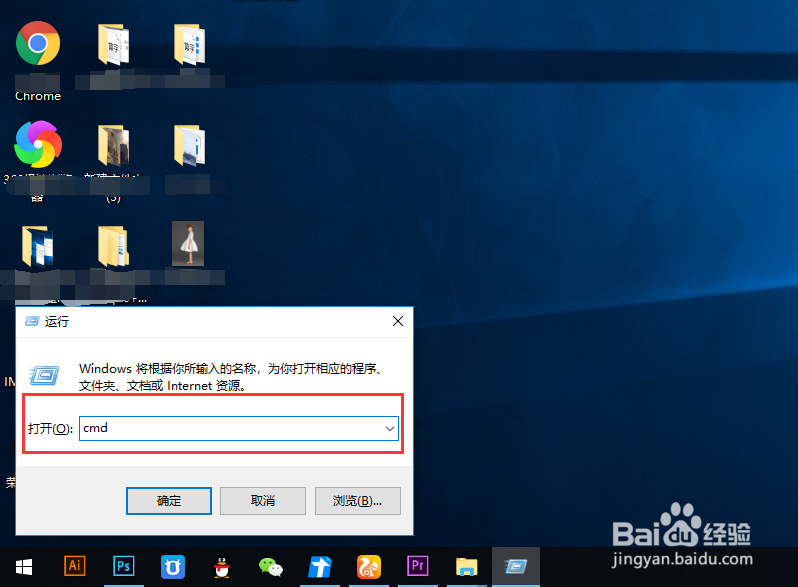Select the Run dialog taskbar item
798x587 pixels.
click(516, 567)
